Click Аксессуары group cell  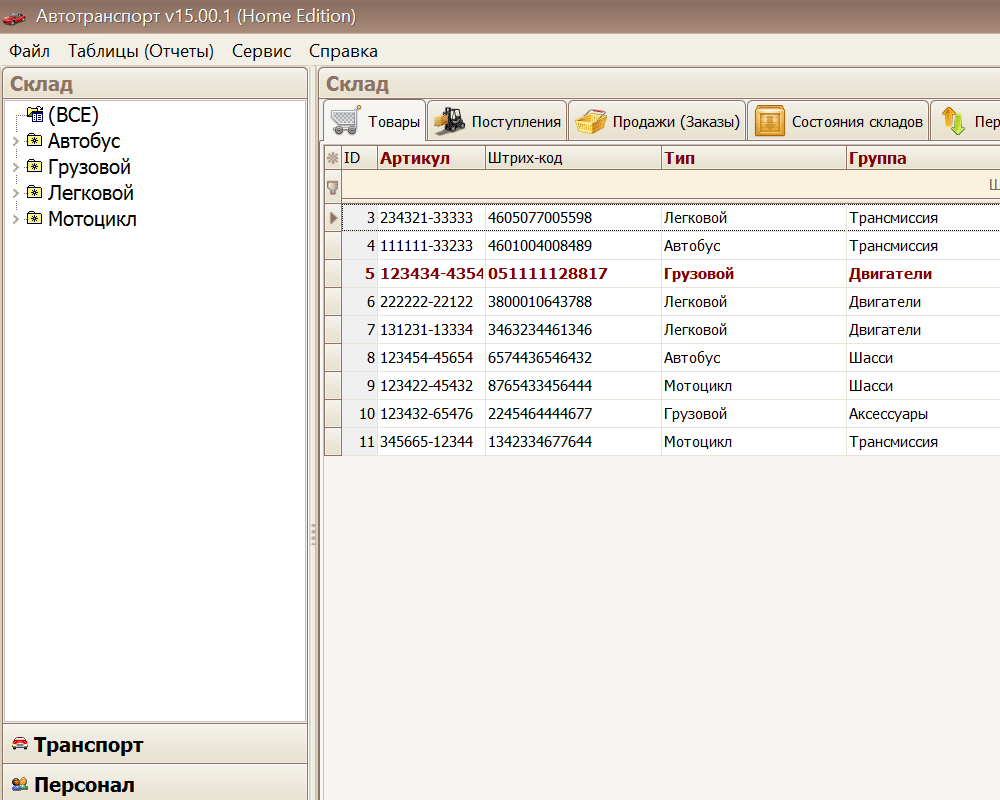(923, 414)
